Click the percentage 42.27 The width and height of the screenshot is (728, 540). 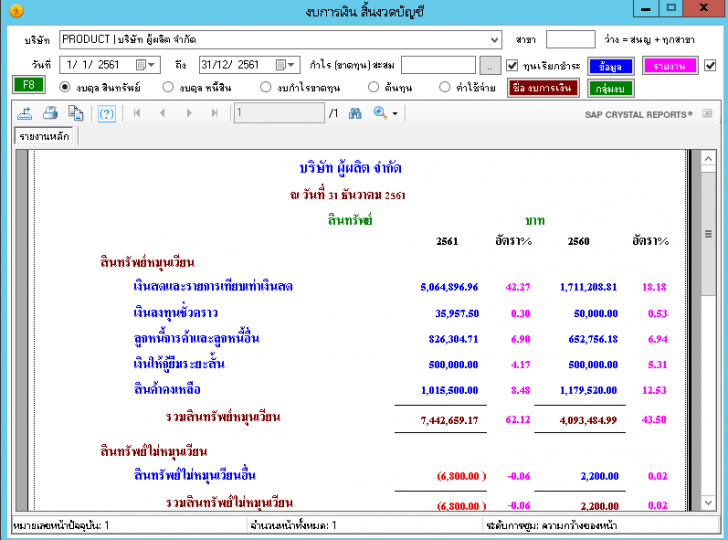pos(518,287)
